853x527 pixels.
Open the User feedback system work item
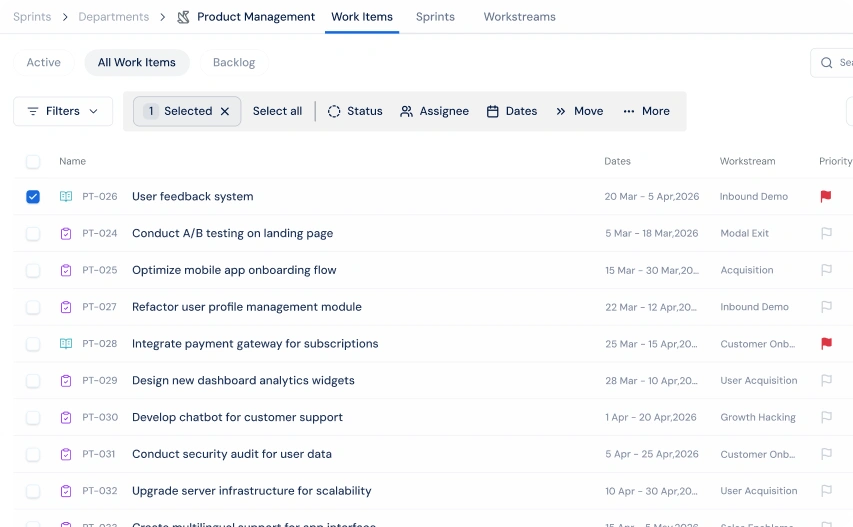coord(193,196)
